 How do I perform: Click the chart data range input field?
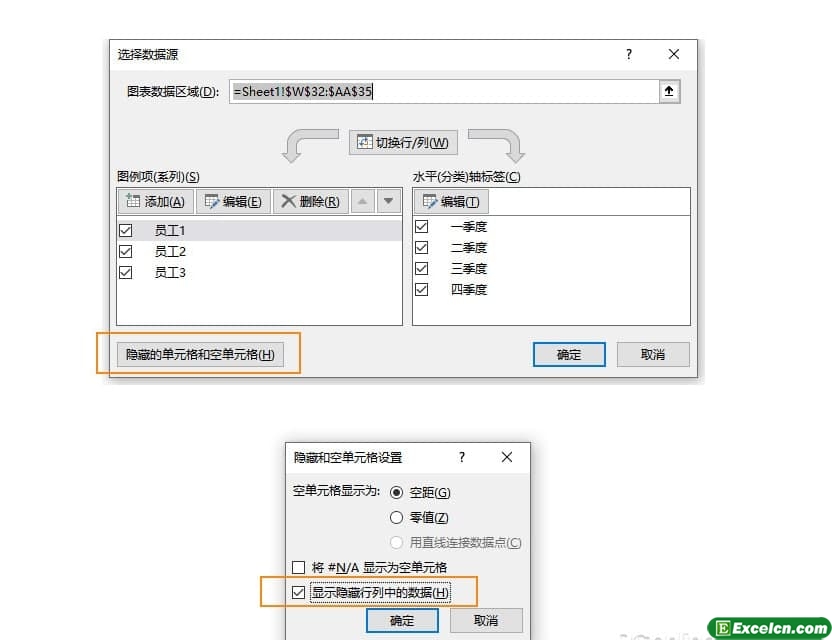click(x=444, y=91)
